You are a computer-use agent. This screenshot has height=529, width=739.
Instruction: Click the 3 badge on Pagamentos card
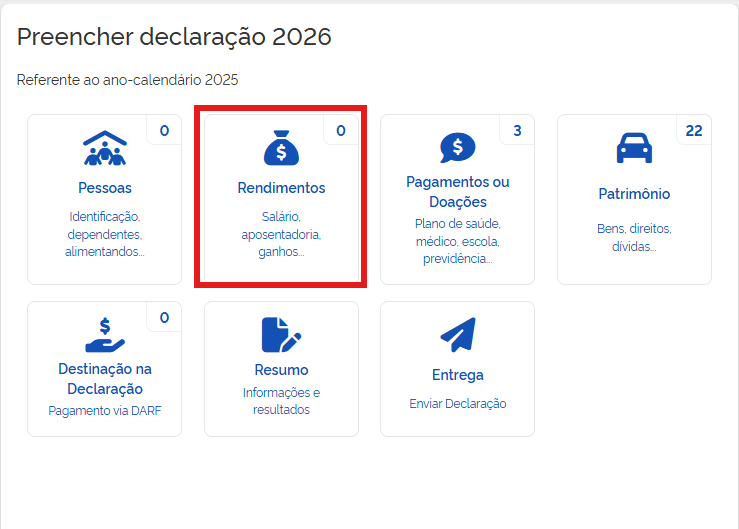[517, 130]
